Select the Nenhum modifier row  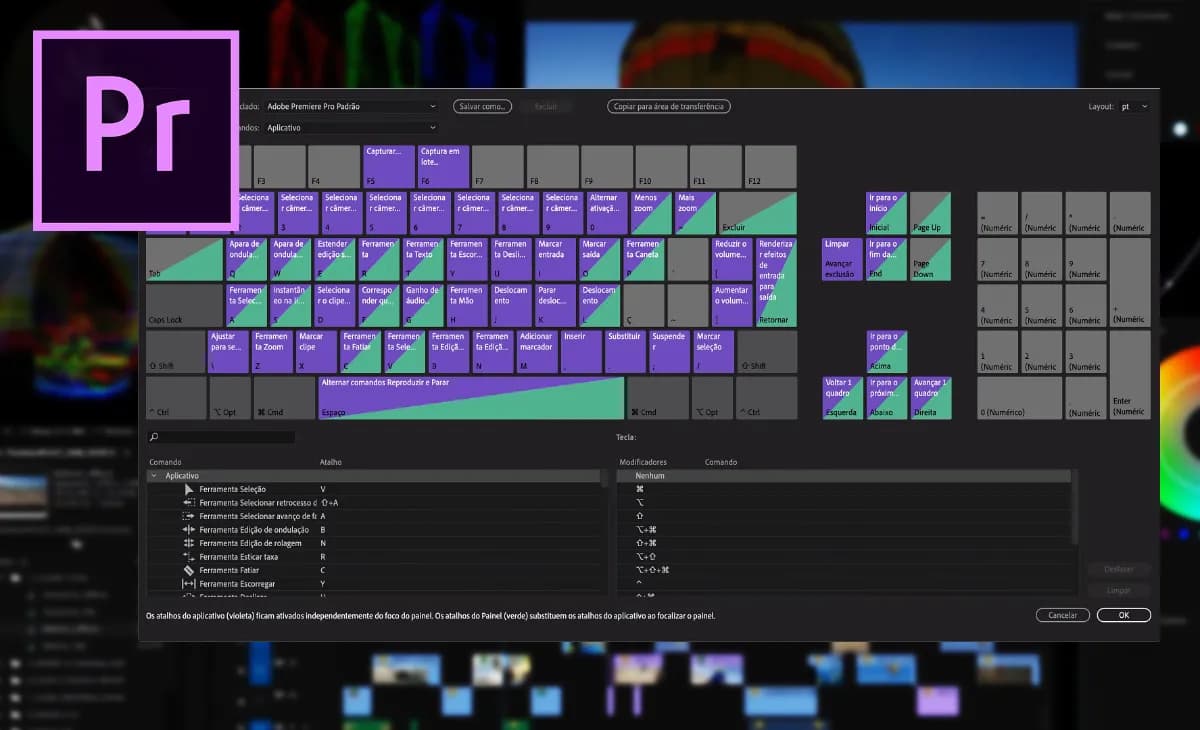click(x=843, y=476)
